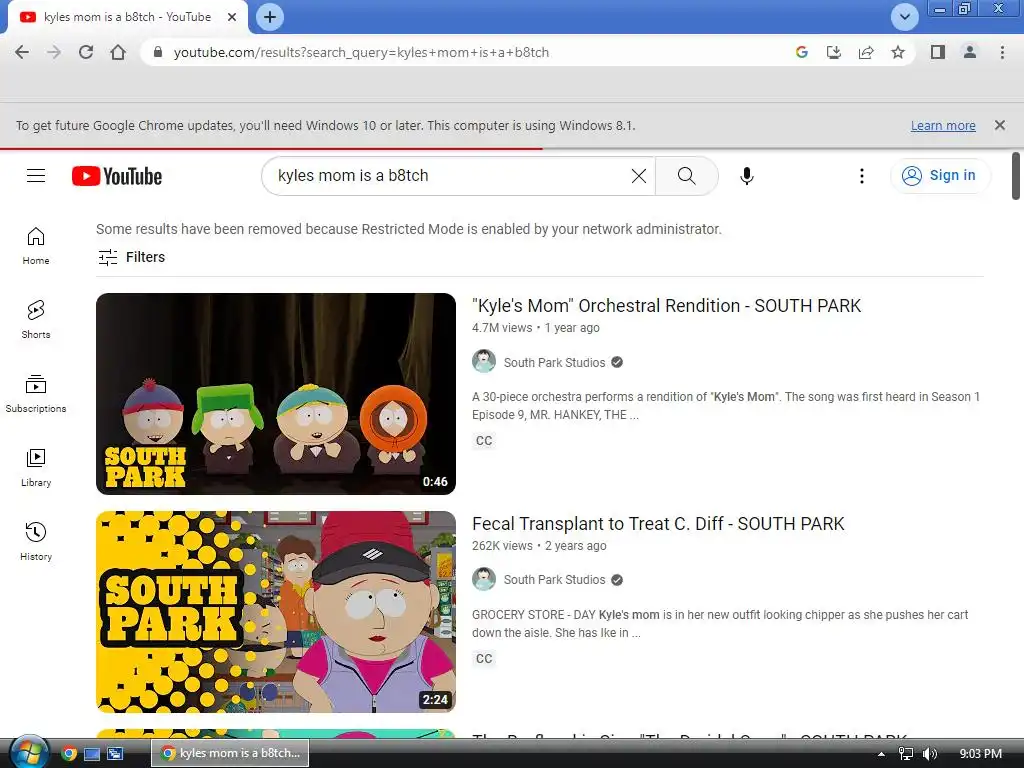Open Chrome three-dot menu
Image resolution: width=1024 pixels, height=768 pixels.
point(1002,52)
